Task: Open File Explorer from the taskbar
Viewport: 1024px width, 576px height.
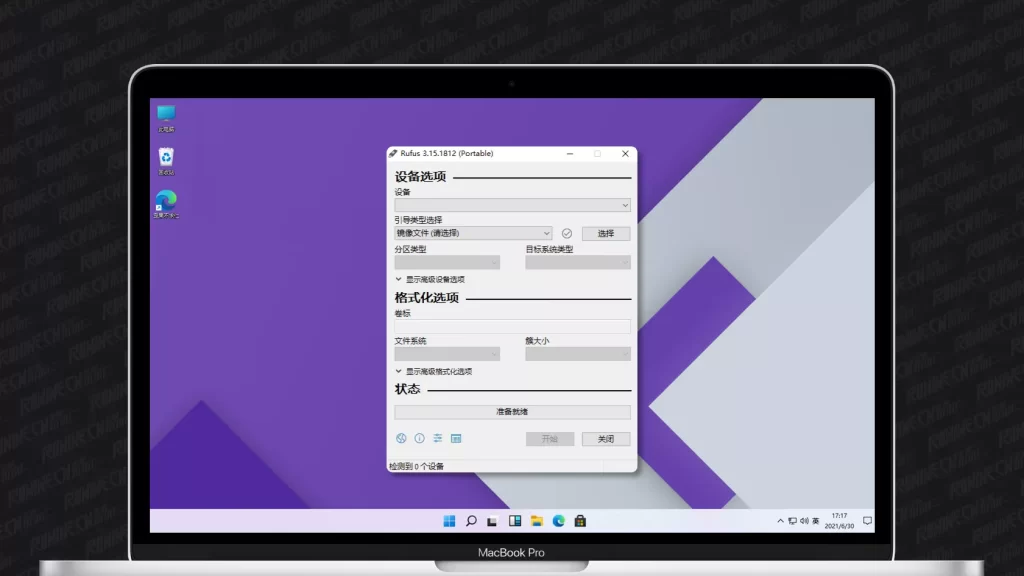Action: (537, 521)
